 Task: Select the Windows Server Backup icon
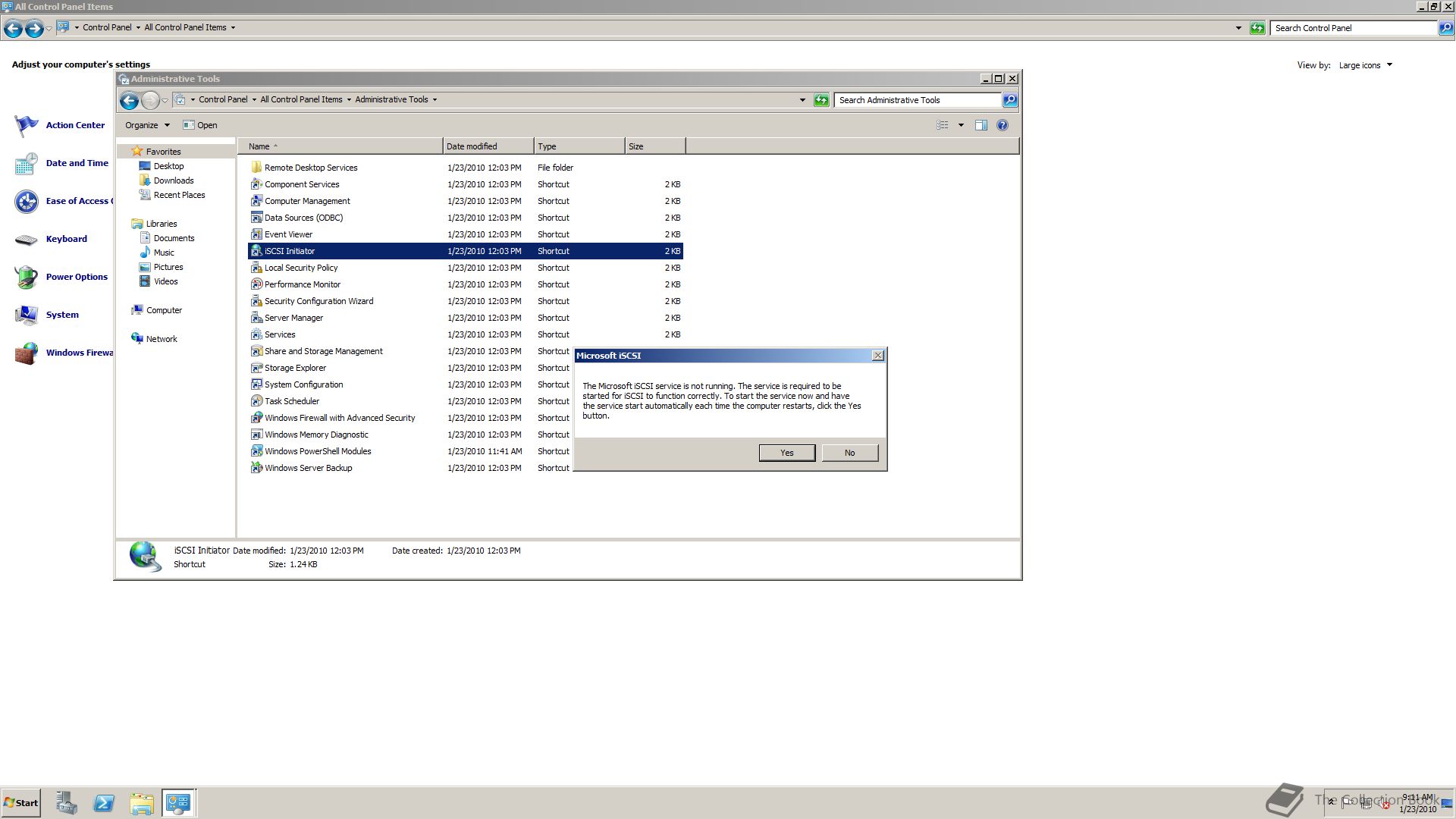pyautogui.click(x=256, y=468)
